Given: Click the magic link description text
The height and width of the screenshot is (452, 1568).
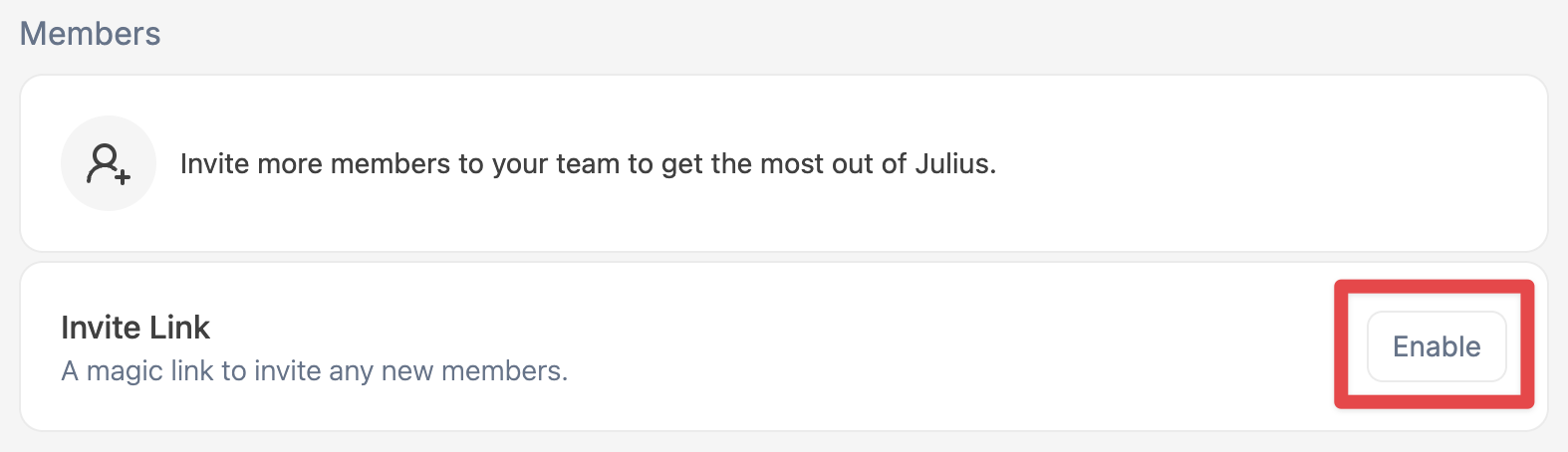Looking at the screenshot, I should (315, 371).
